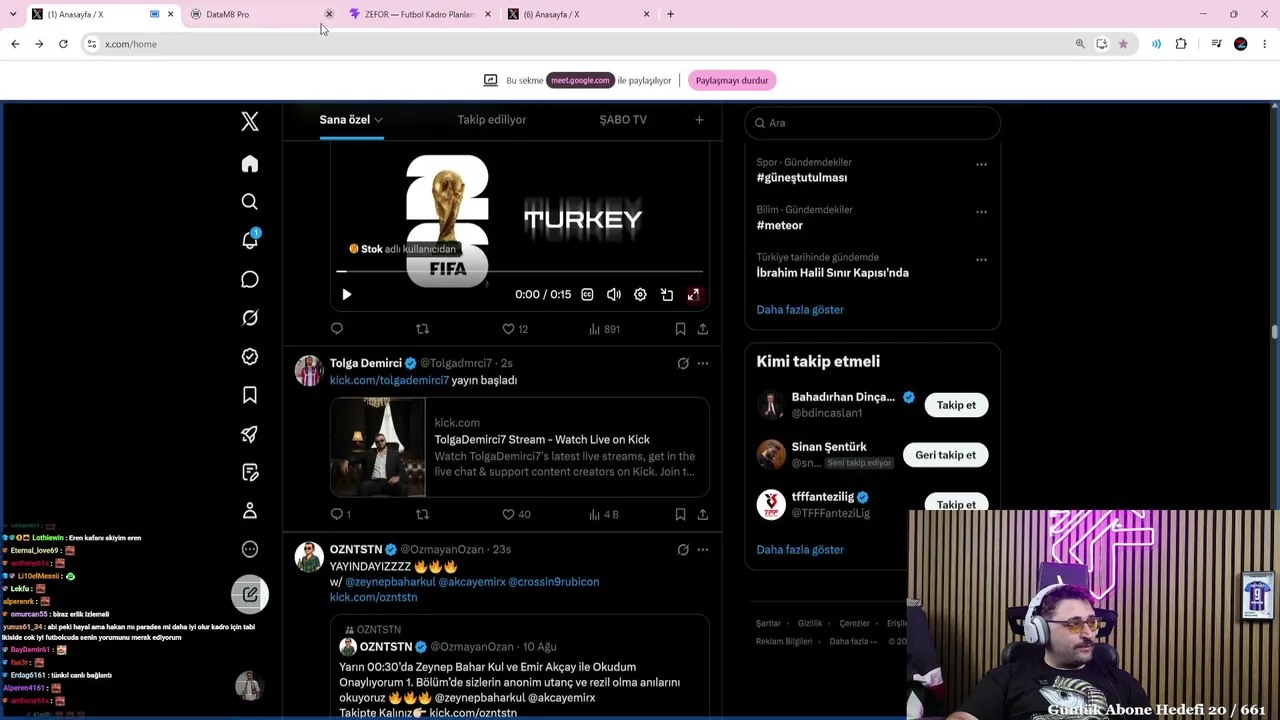Open options for #meteor trend
This screenshot has height=720, width=1280.
click(981, 212)
